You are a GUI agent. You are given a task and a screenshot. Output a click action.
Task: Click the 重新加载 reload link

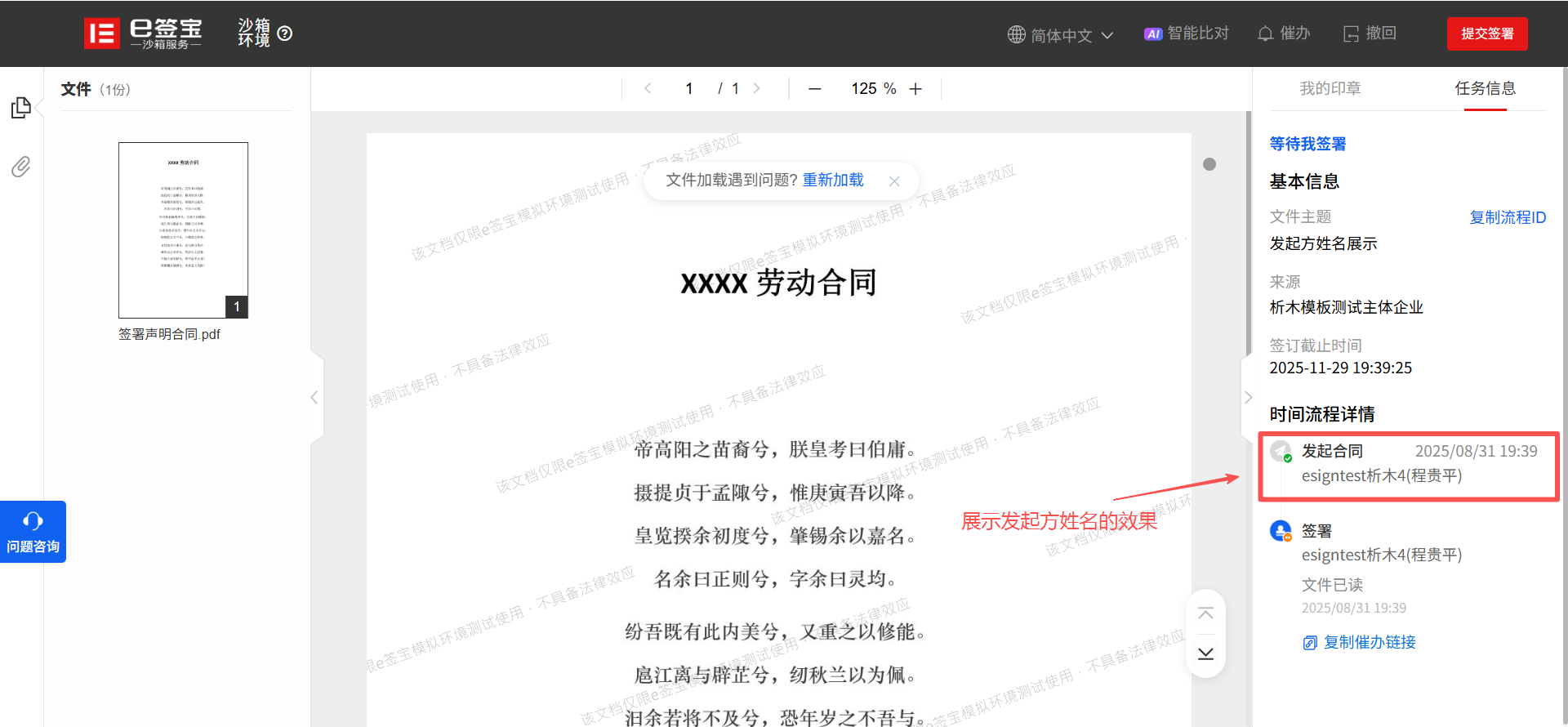point(833,180)
